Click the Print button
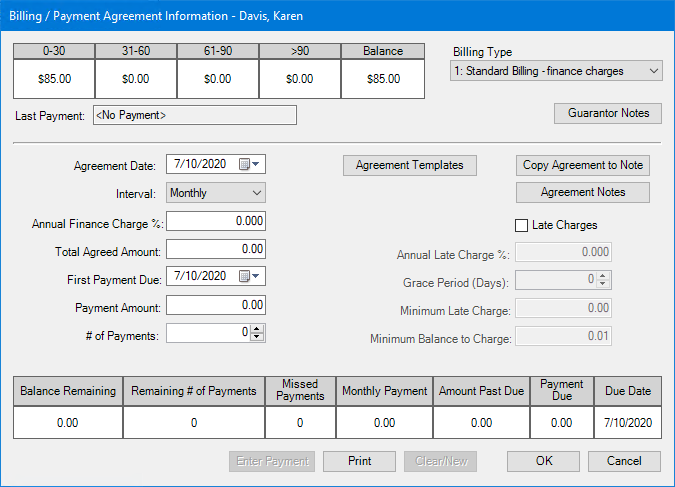Screen dimensions: 675x487 point(359,461)
